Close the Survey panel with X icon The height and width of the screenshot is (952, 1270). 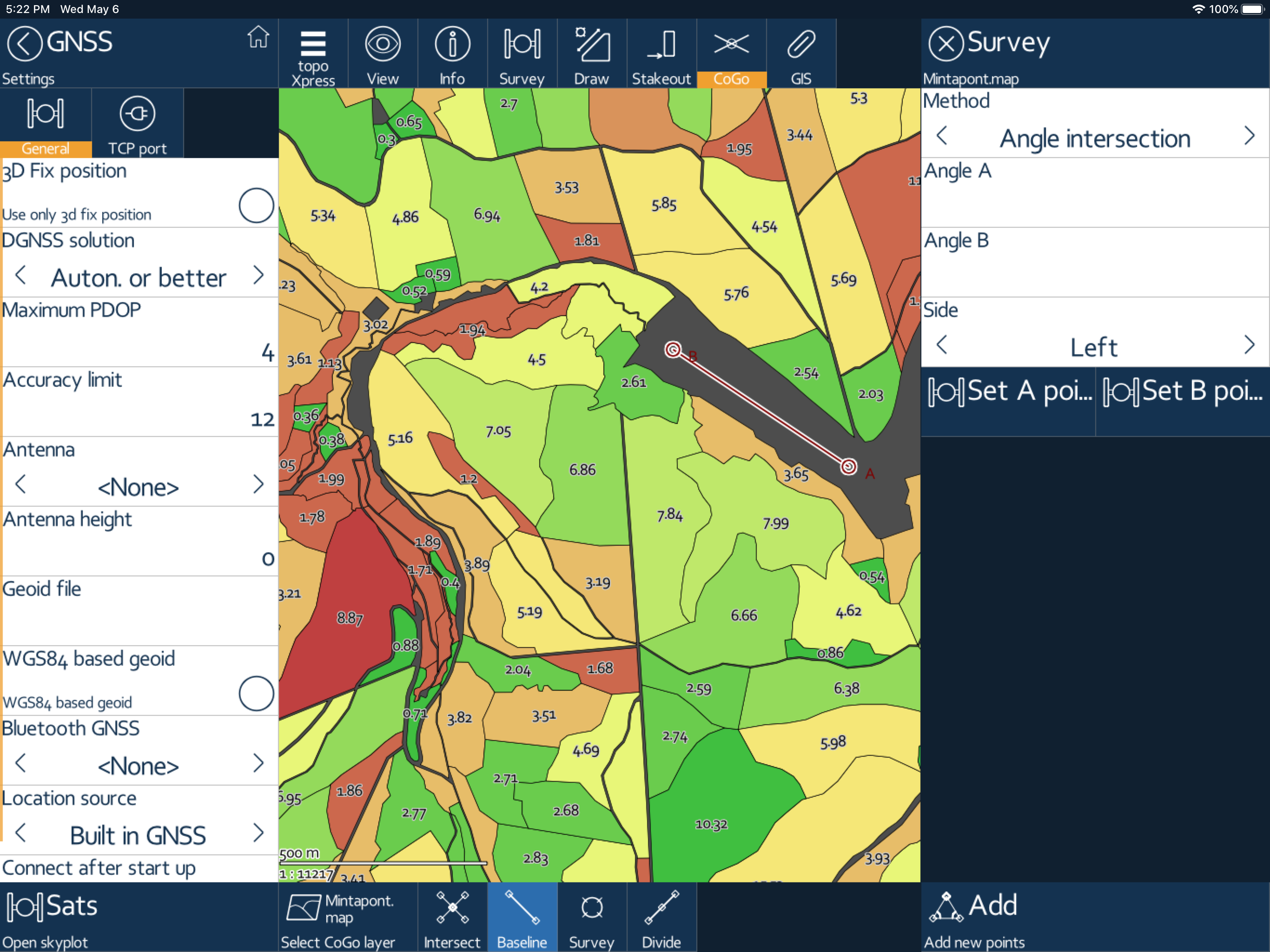(x=945, y=44)
